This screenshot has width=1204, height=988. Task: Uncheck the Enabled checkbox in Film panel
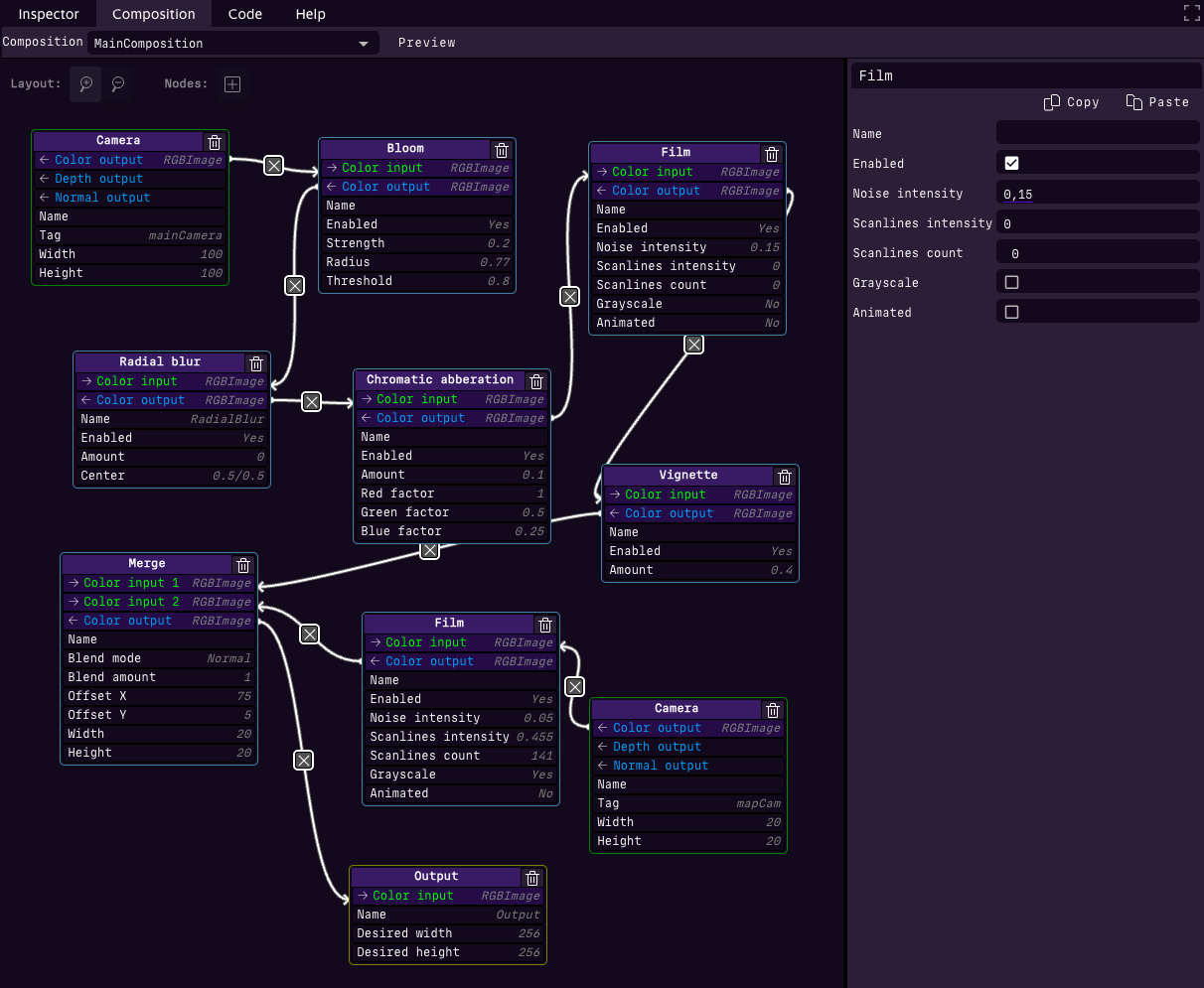point(1011,163)
